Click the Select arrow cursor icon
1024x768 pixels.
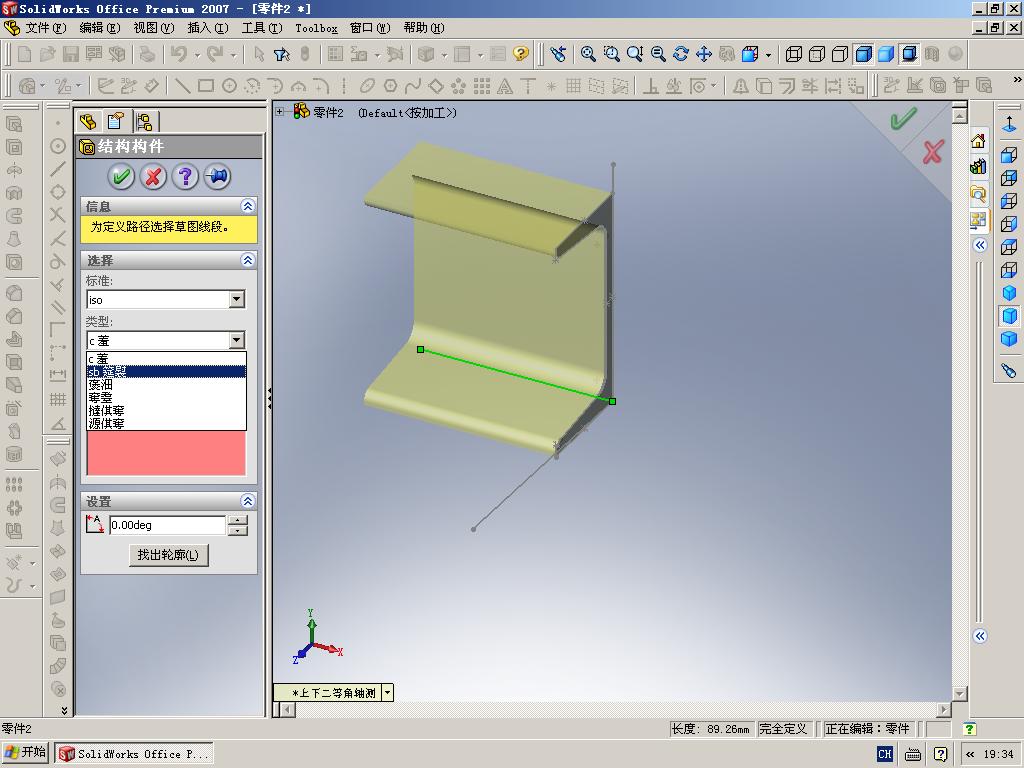(259, 54)
